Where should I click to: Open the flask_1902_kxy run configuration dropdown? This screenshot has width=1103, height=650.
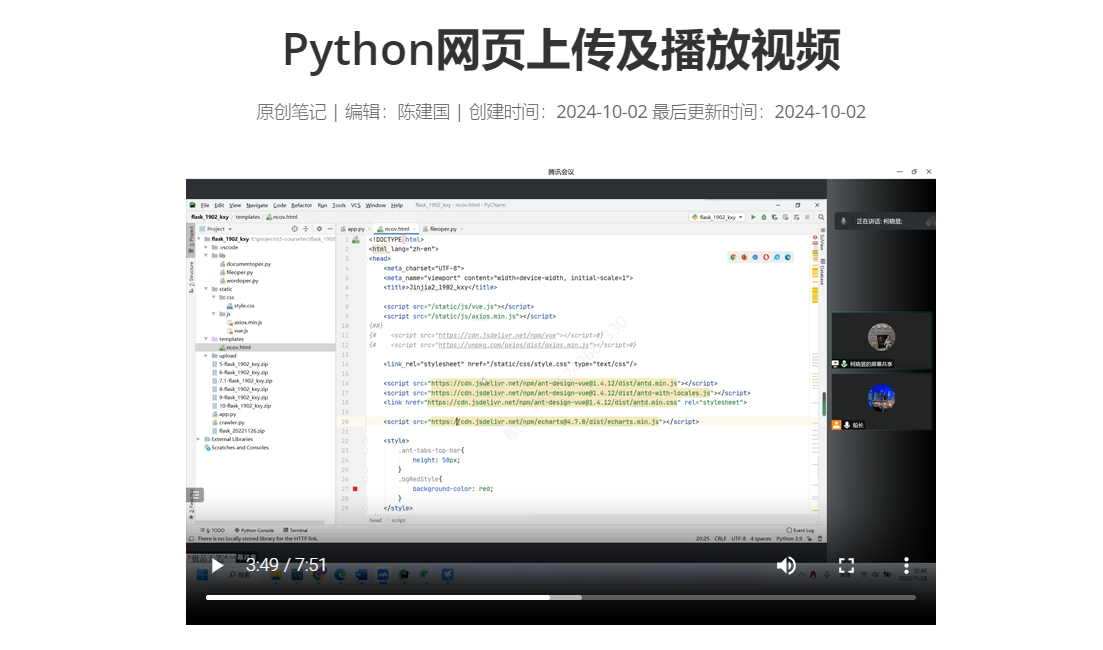point(718,217)
